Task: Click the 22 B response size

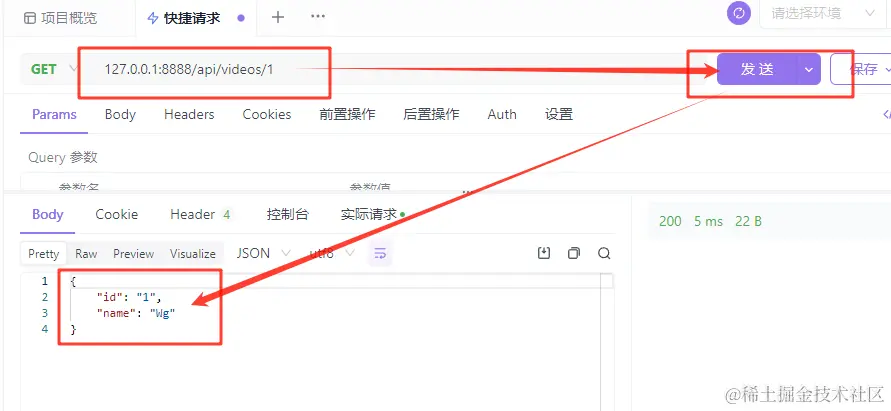Action: click(748, 221)
